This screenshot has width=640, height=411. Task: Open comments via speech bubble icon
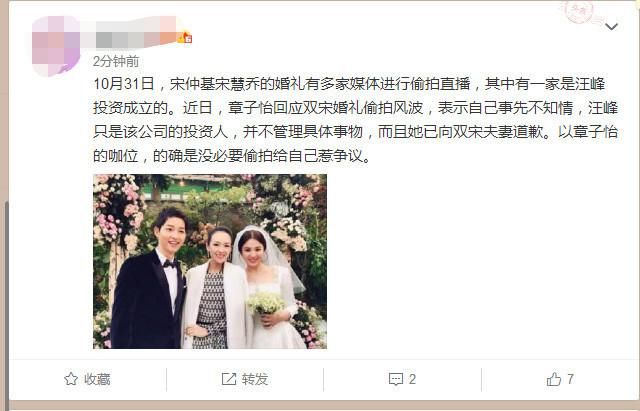click(x=396, y=380)
